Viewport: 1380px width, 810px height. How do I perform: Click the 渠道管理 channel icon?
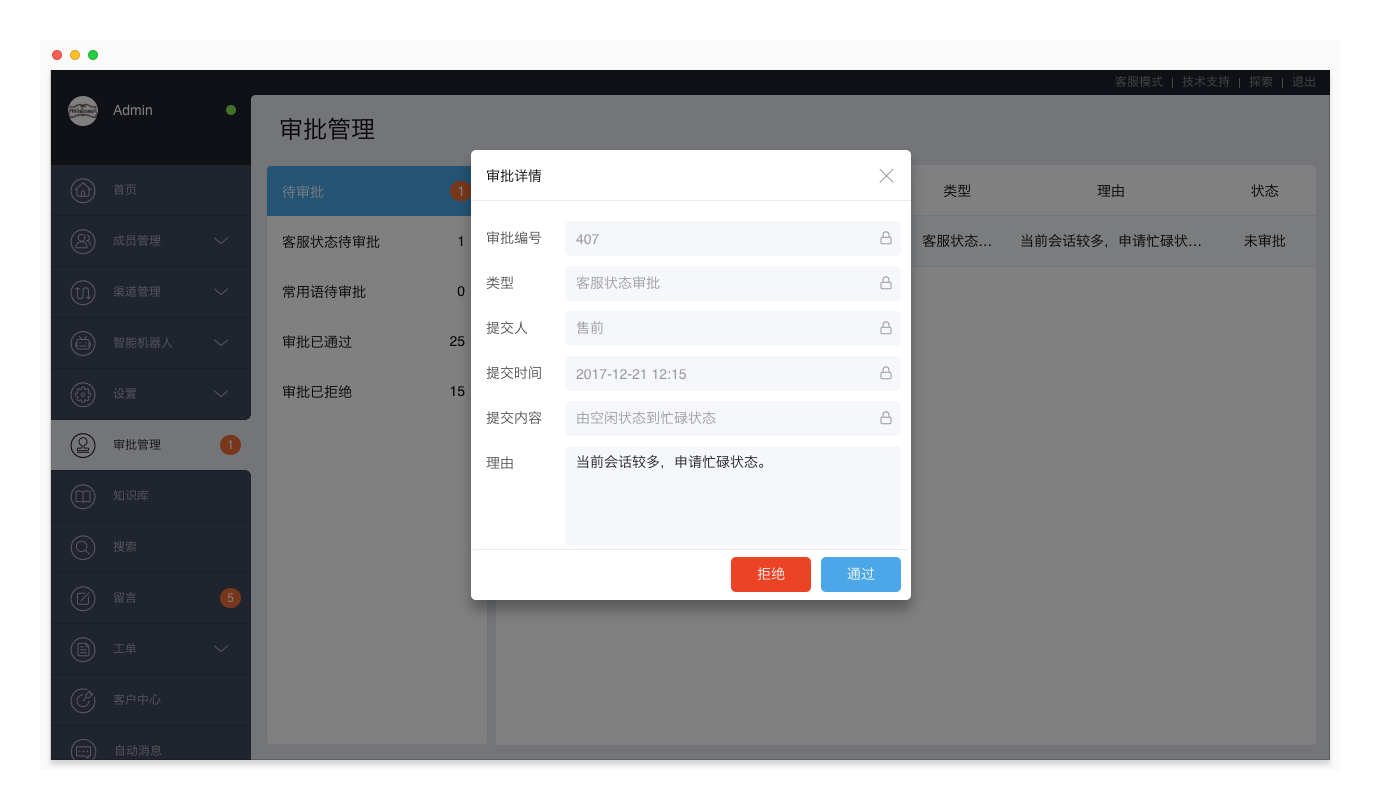click(83, 292)
